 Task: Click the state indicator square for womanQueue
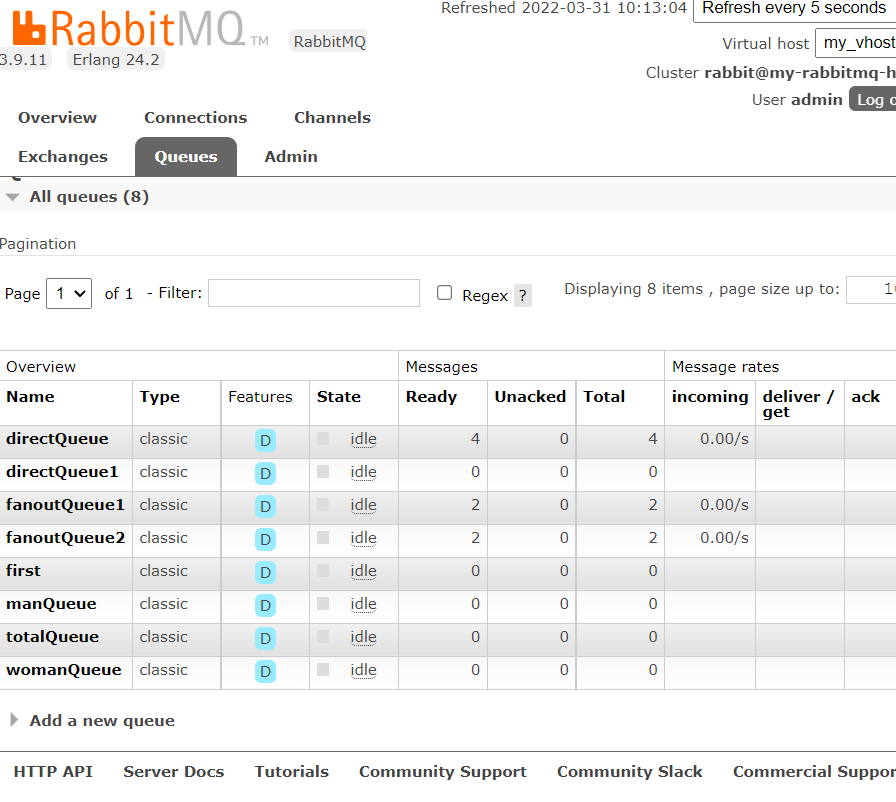(323, 669)
